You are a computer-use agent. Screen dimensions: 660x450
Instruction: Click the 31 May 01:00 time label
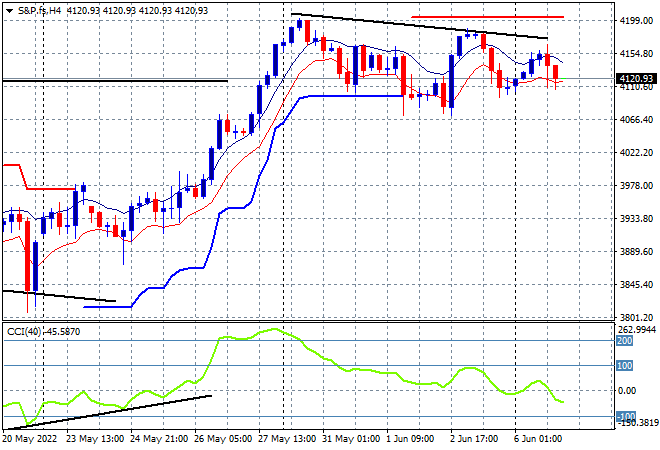(x=351, y=439)
